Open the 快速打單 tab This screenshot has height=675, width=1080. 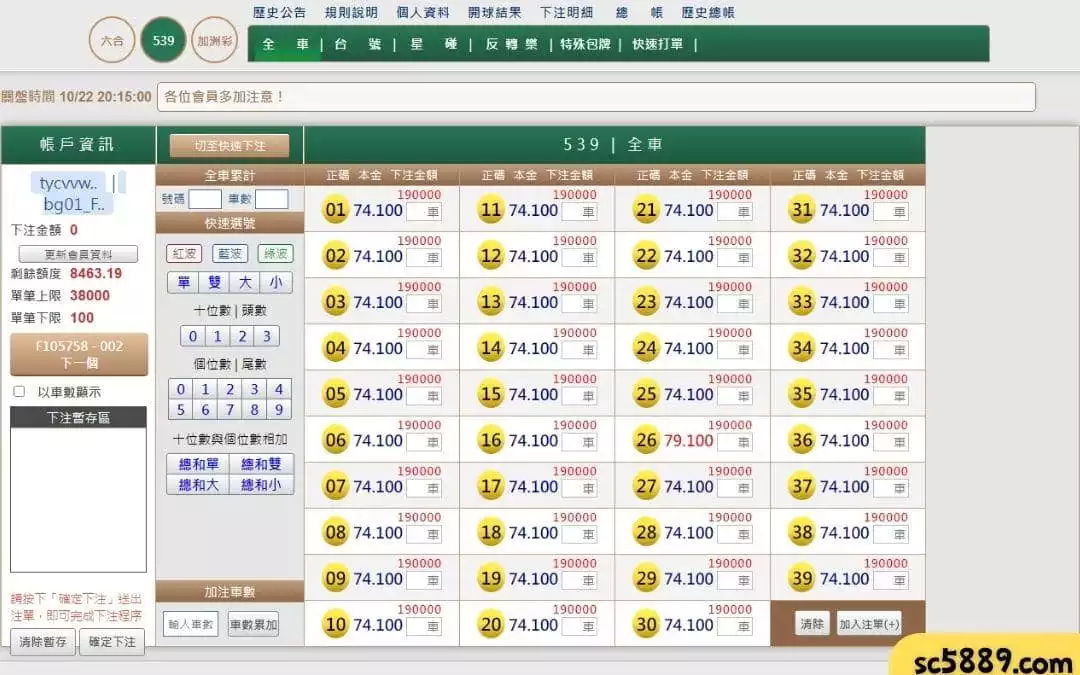pyautogui.click(x=658, y=44)
